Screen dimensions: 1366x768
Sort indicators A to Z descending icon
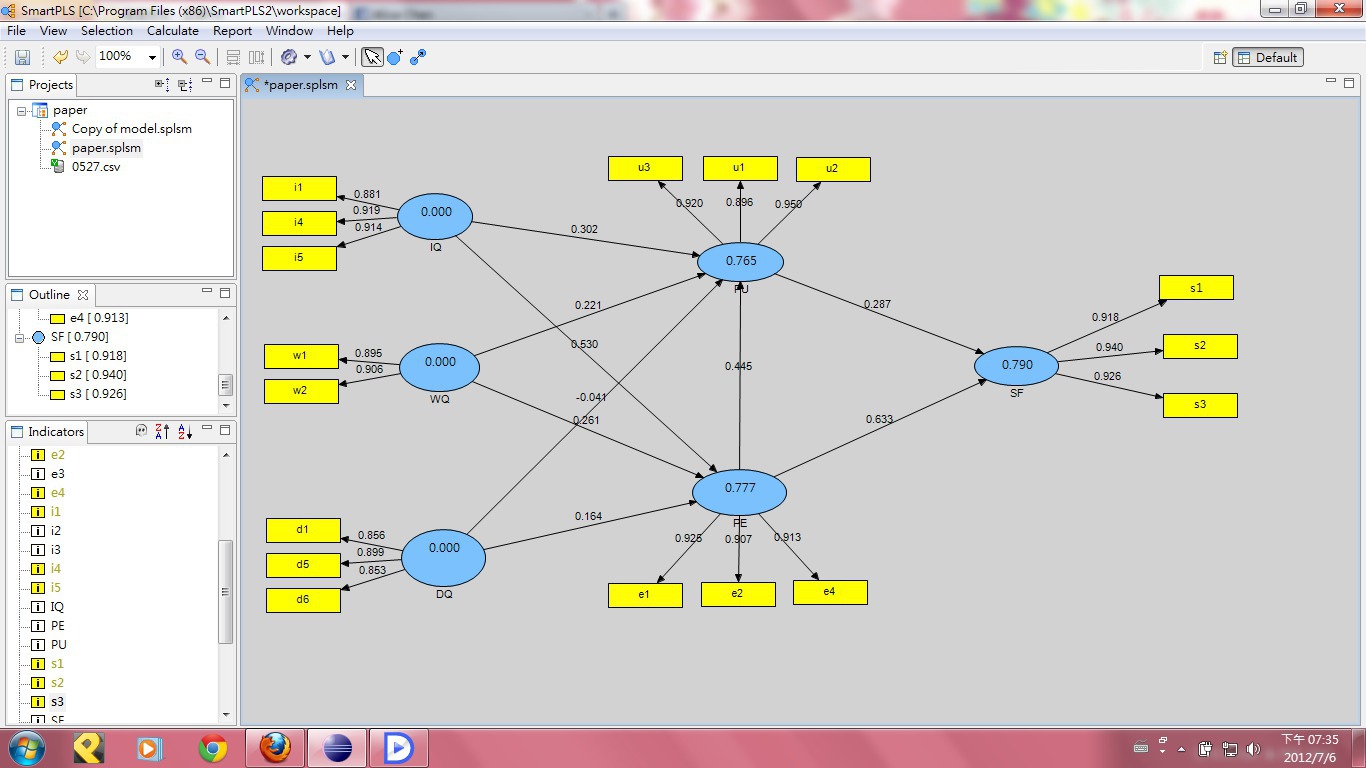tap(185, 431)
